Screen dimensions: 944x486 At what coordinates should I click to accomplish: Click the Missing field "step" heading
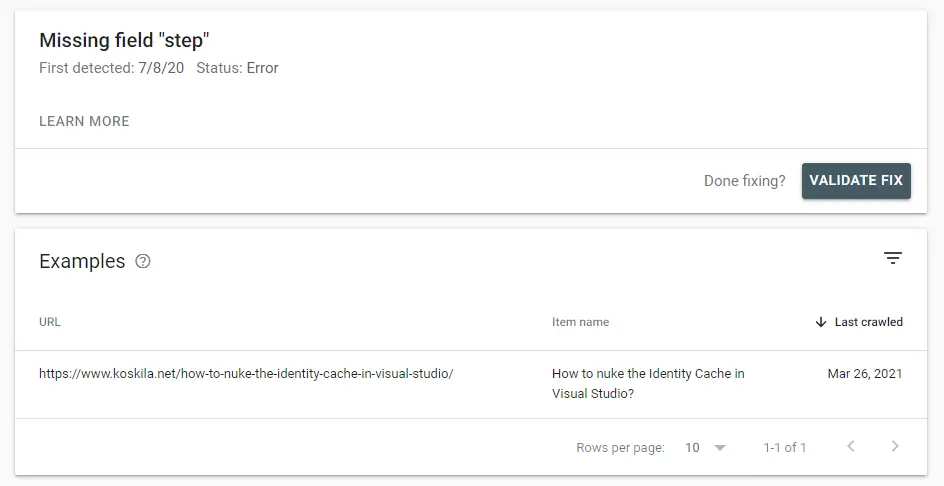pyautogui.click(x=124, y=41)
